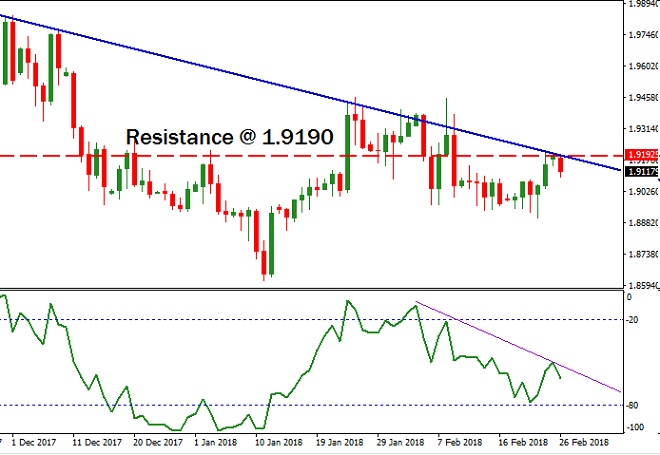Click the 1.8882 price axis label
The width and height of the screenshot is (660, 455).
click(x=644, y=223)
